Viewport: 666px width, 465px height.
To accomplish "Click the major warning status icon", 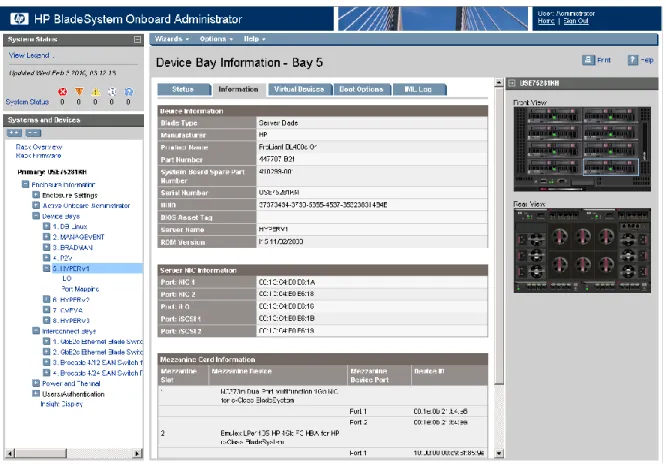I will (79, 92).
